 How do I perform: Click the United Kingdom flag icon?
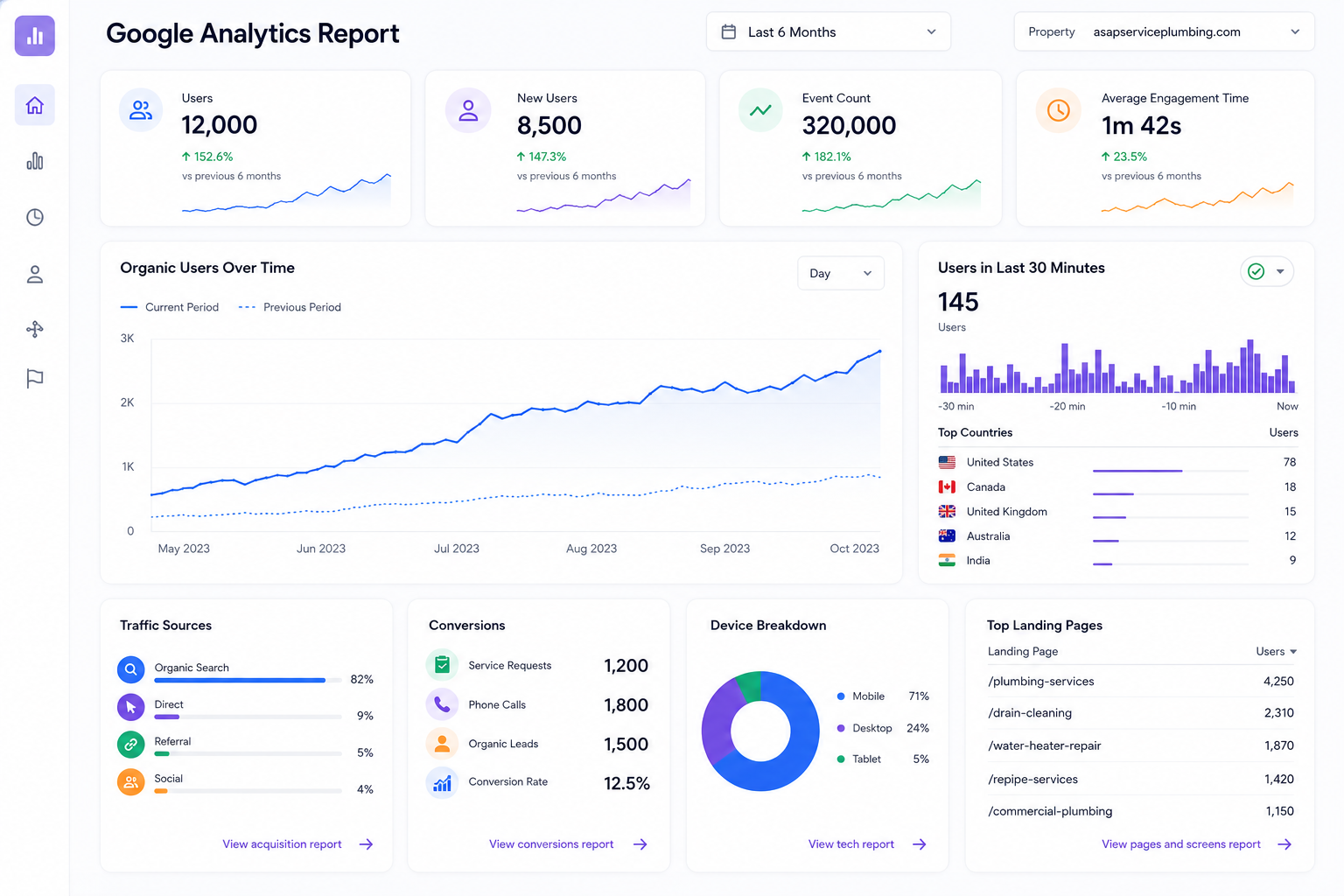tap(947, 511)
